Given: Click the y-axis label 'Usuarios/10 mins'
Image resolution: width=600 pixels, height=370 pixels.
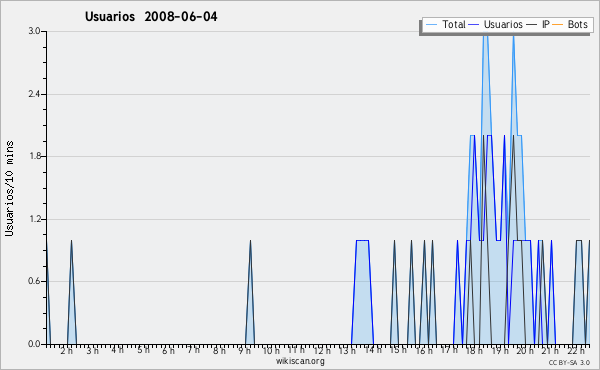Looking at the screenshot, I should click(x=9, y=188).
